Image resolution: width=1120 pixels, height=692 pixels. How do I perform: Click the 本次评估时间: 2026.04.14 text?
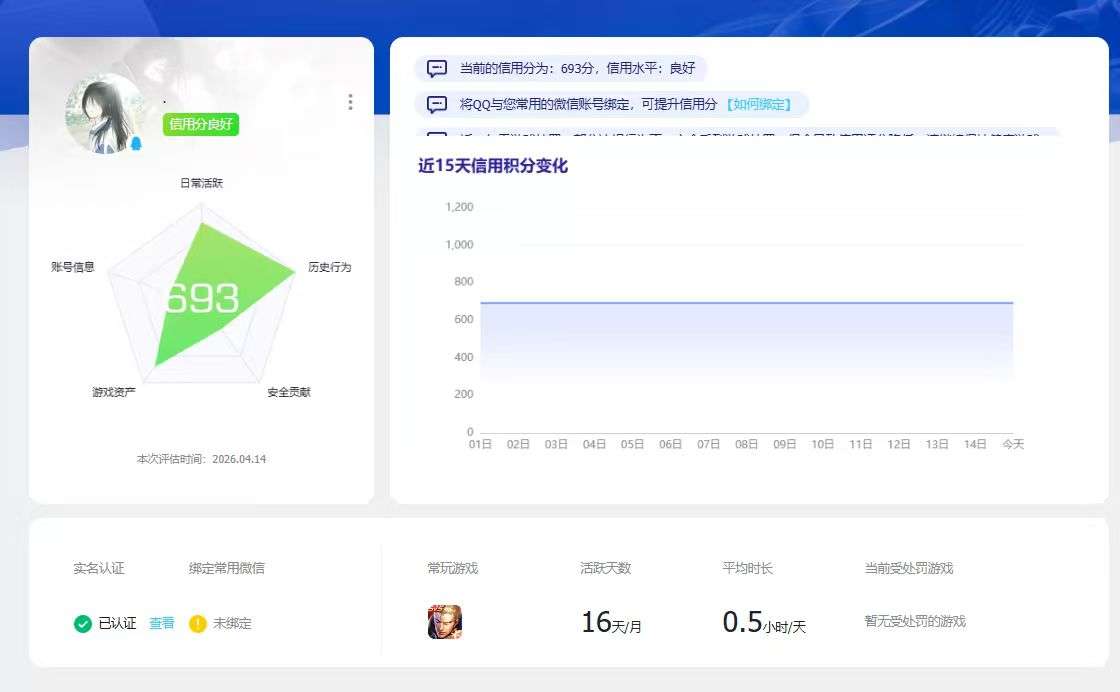[x=201, y=459]
